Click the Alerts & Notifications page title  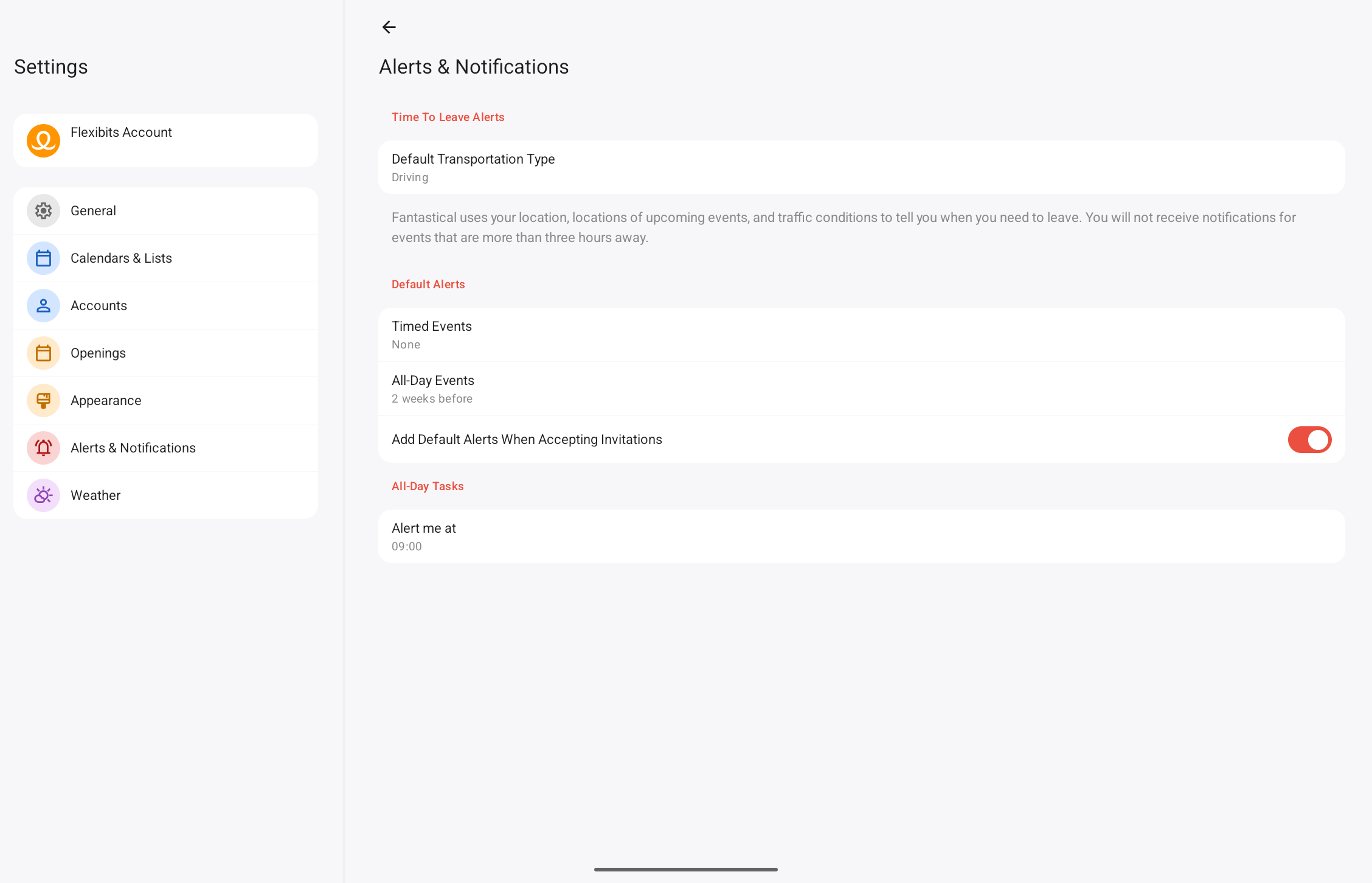pyautogui.click(x=474, y=66)
